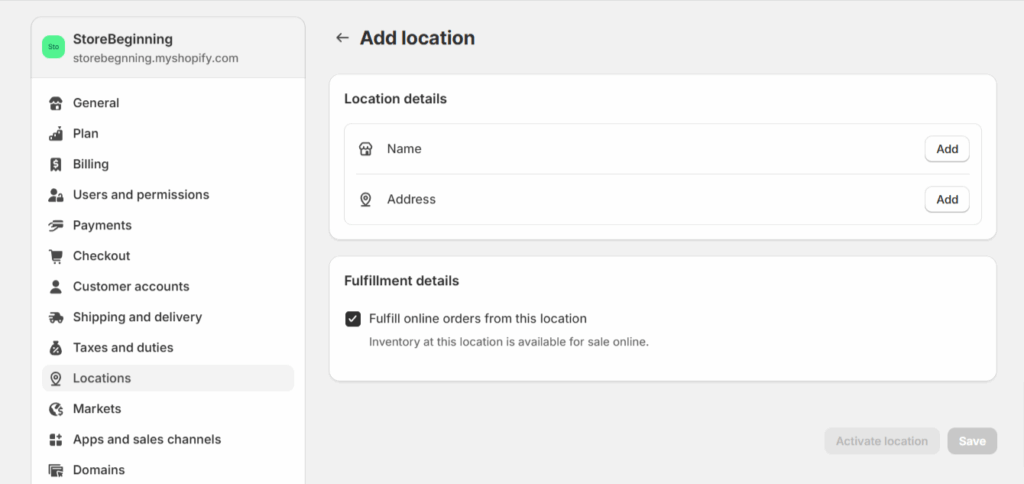Click the Shipping and delivery truck icon
The width and height of the screenshot is (1024, 484).
pyautogui.click(x=55, y=317)
